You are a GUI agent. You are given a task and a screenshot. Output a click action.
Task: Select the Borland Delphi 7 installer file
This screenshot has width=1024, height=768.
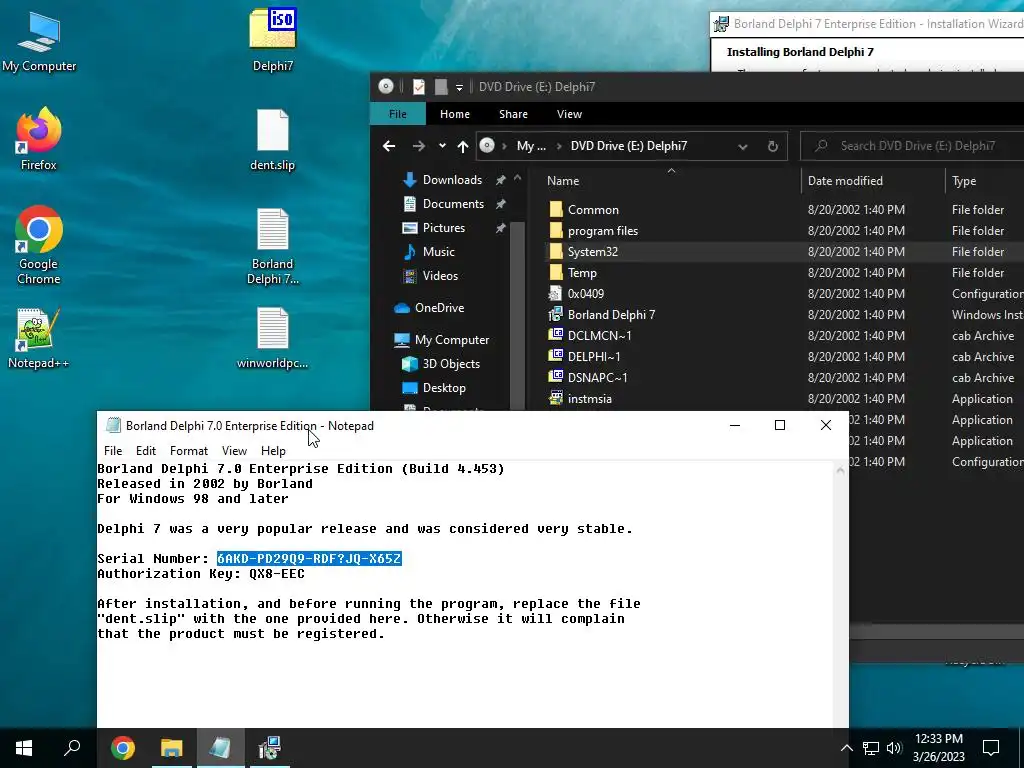[611, 315]
